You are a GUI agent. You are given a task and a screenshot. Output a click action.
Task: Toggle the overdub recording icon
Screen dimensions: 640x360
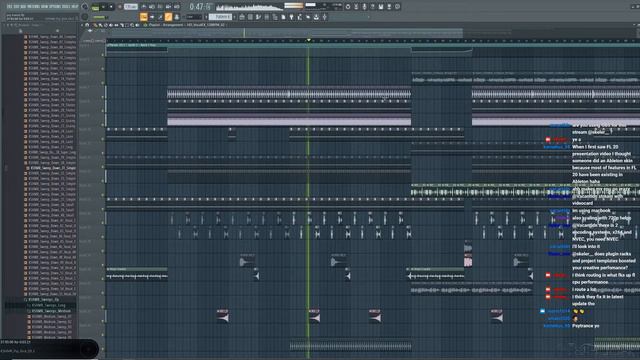tap(168, 7)
